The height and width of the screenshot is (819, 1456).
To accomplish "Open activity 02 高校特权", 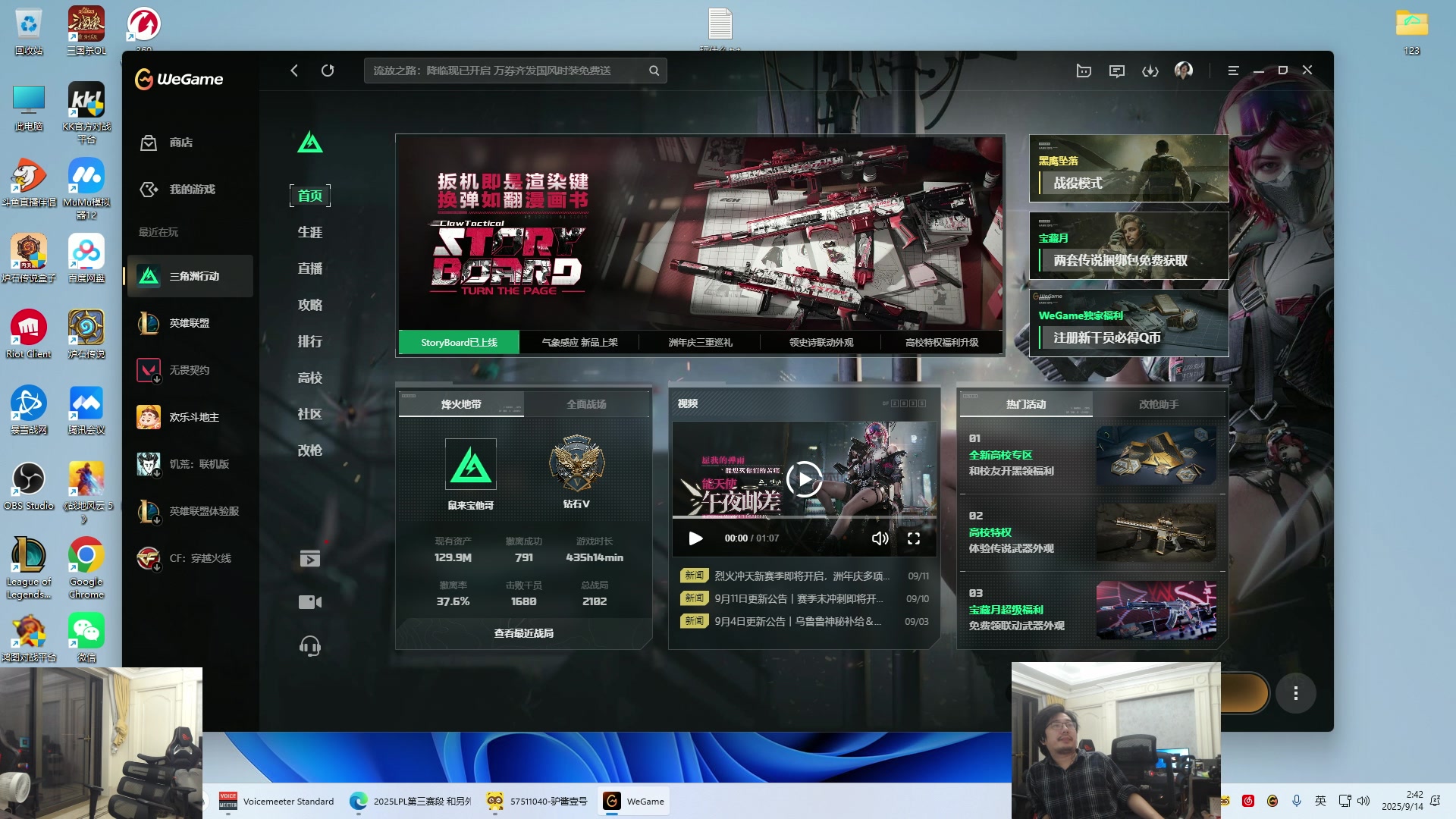I will tap(1092, 532).
